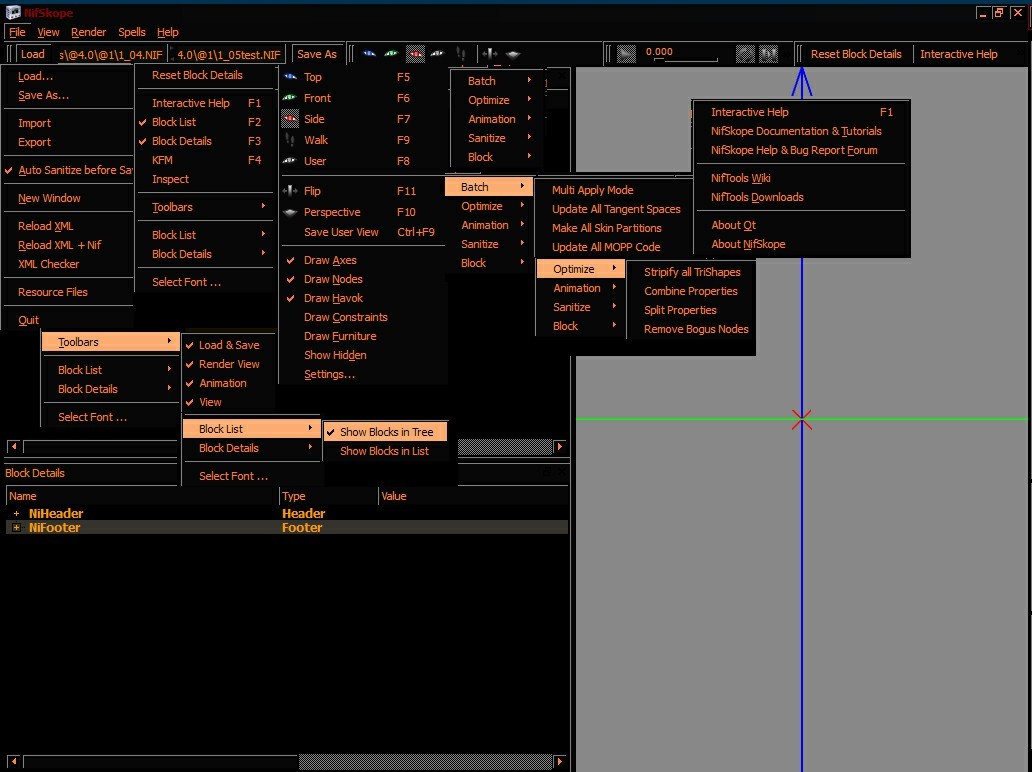This screenshot has height=772, width=1032.
Task: Click the Save As toolbar button
Action: click(317, 54)
